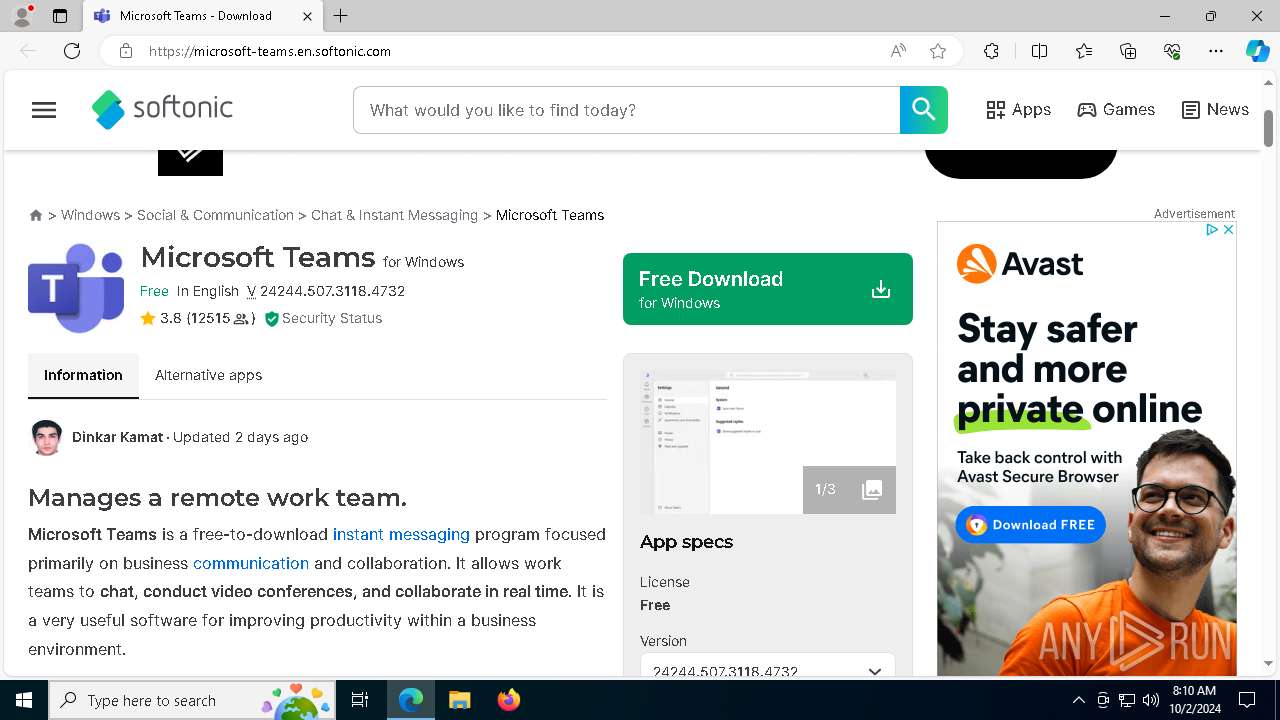1280x720 pixels.
Task: Click the AdChoices info icon
Action: pyautogui.click(x=1212, y=230)
